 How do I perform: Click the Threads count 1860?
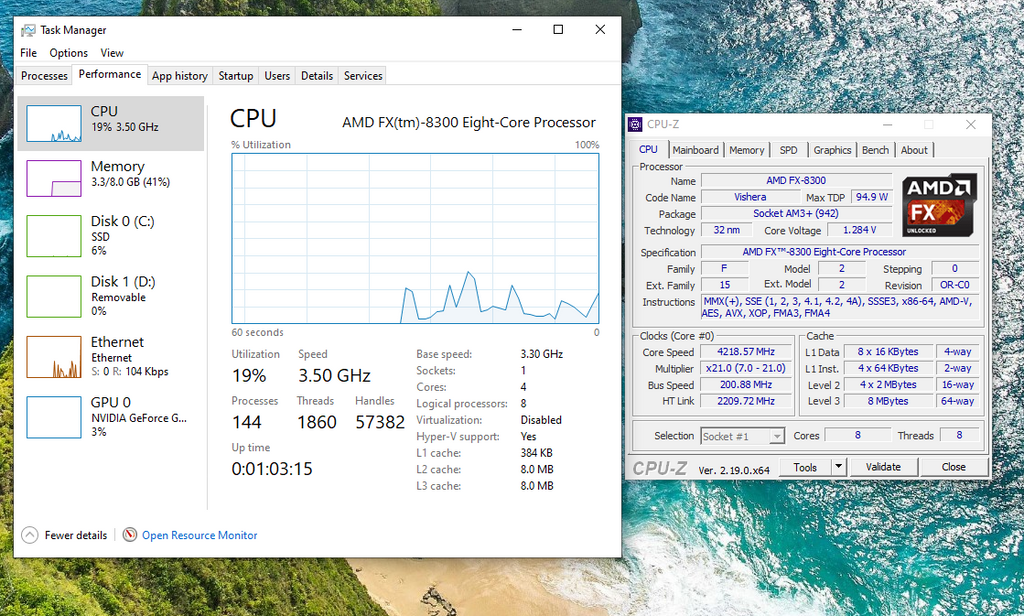[317, 423]
